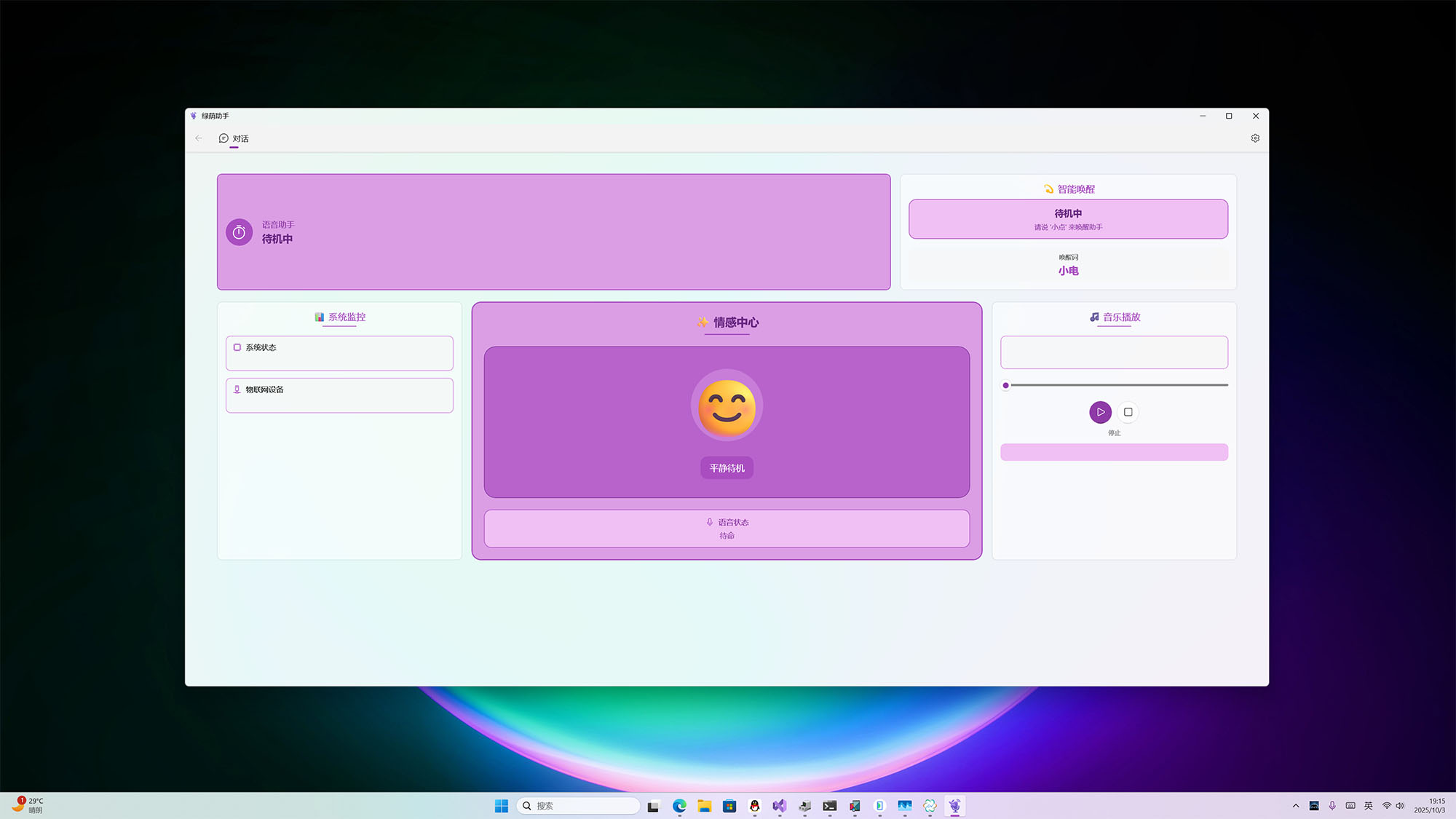This screenshot has height=819, width=1456.
Task: Click the taskbar microphone tray icon
Action: coord(1332,806)
